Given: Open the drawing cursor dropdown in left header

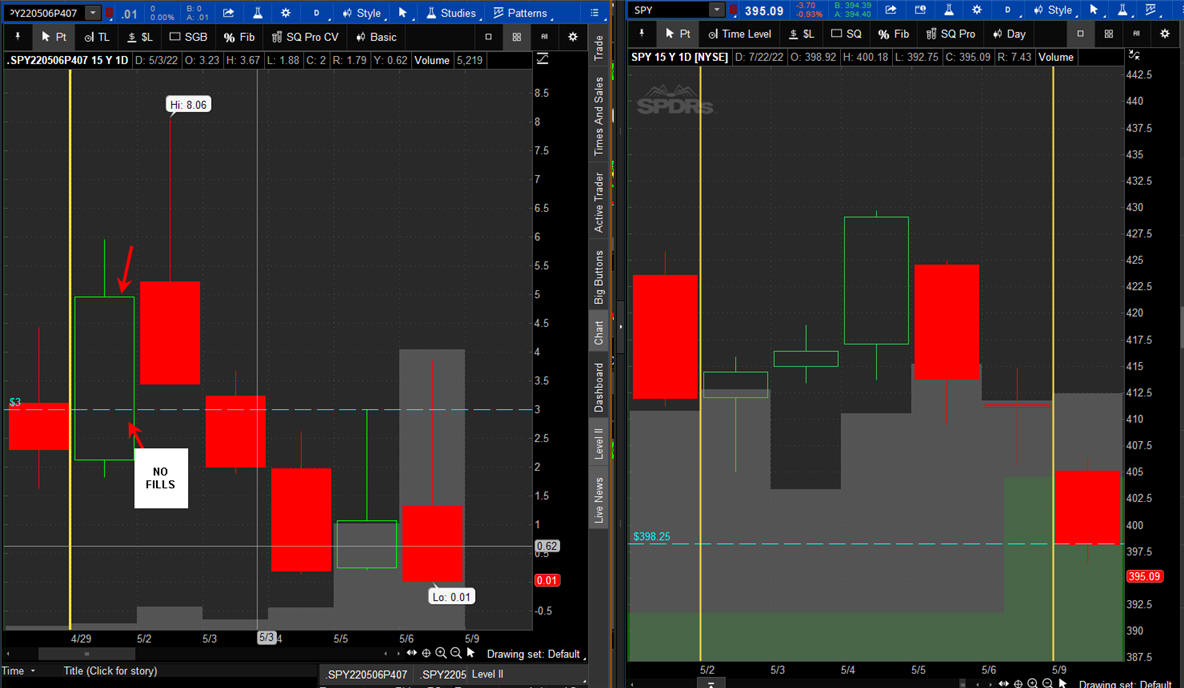Looking at the screenshot, I should click(x=402, y=13).
